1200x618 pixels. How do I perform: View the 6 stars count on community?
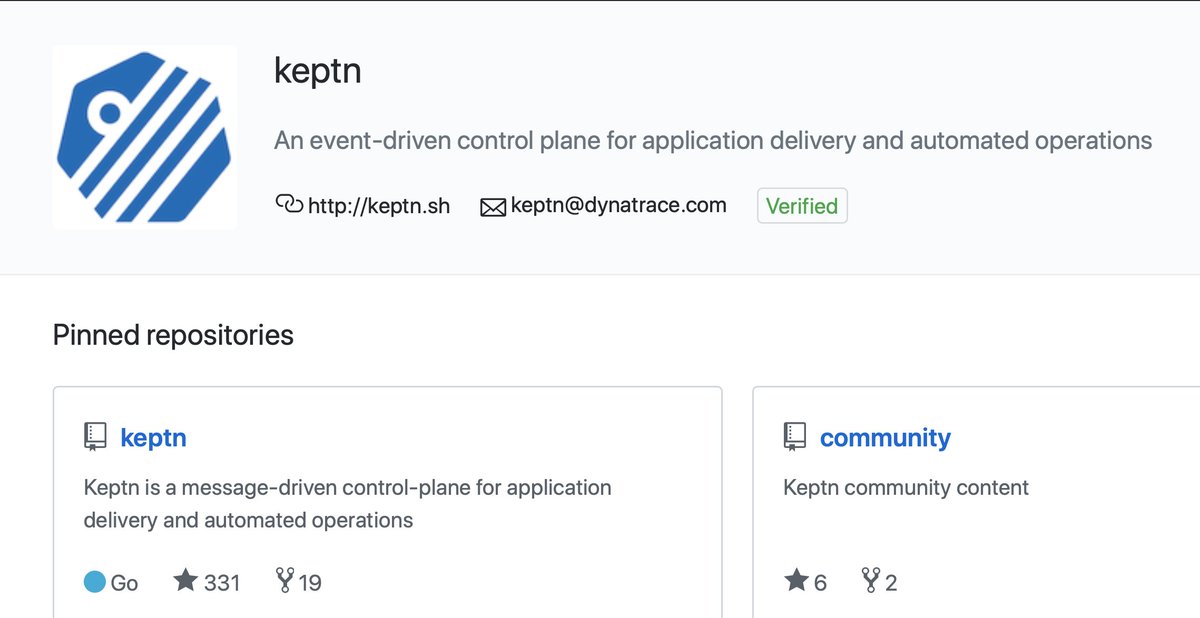pos(821,582)
